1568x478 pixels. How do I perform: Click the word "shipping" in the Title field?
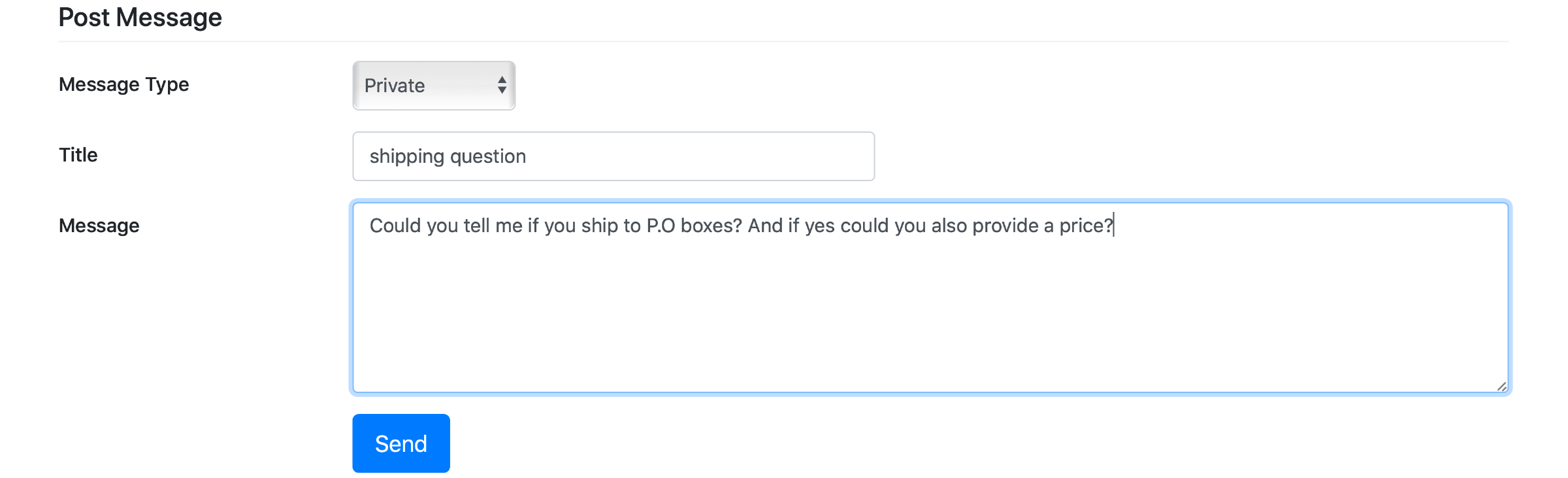point(406,157)
